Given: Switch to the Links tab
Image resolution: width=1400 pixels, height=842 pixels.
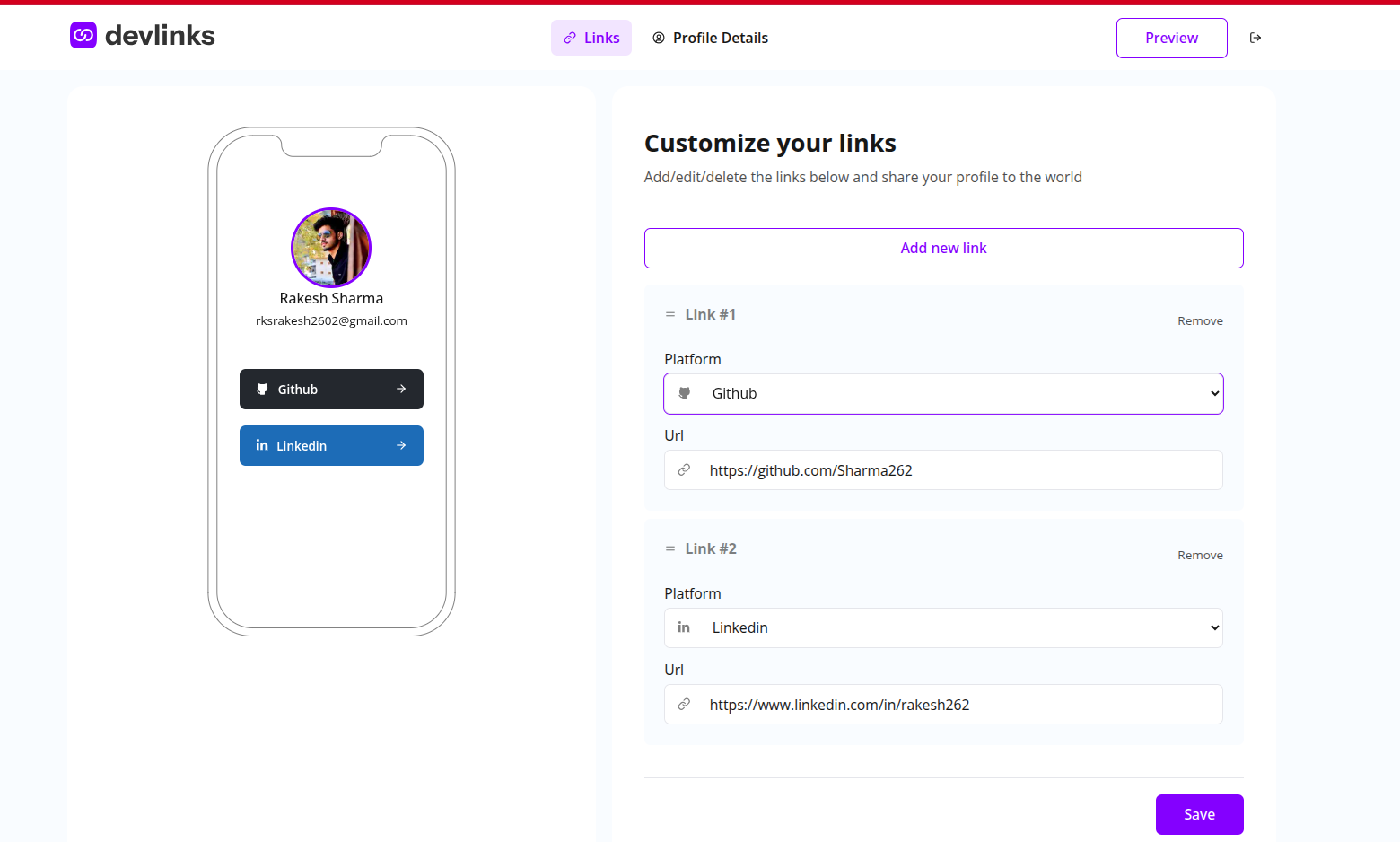Looking at the screenshot, I should [x=591, y=38].
